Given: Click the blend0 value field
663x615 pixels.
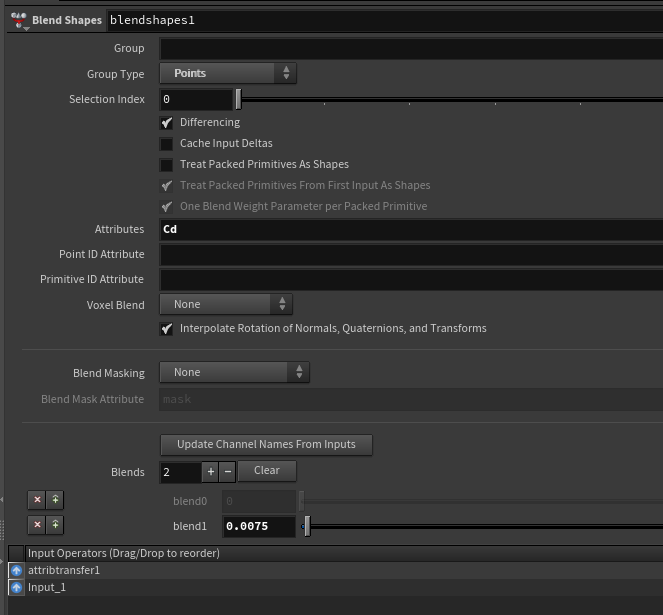Looking at the screenshot, I should pyautogui.click(x=259, y=502).
